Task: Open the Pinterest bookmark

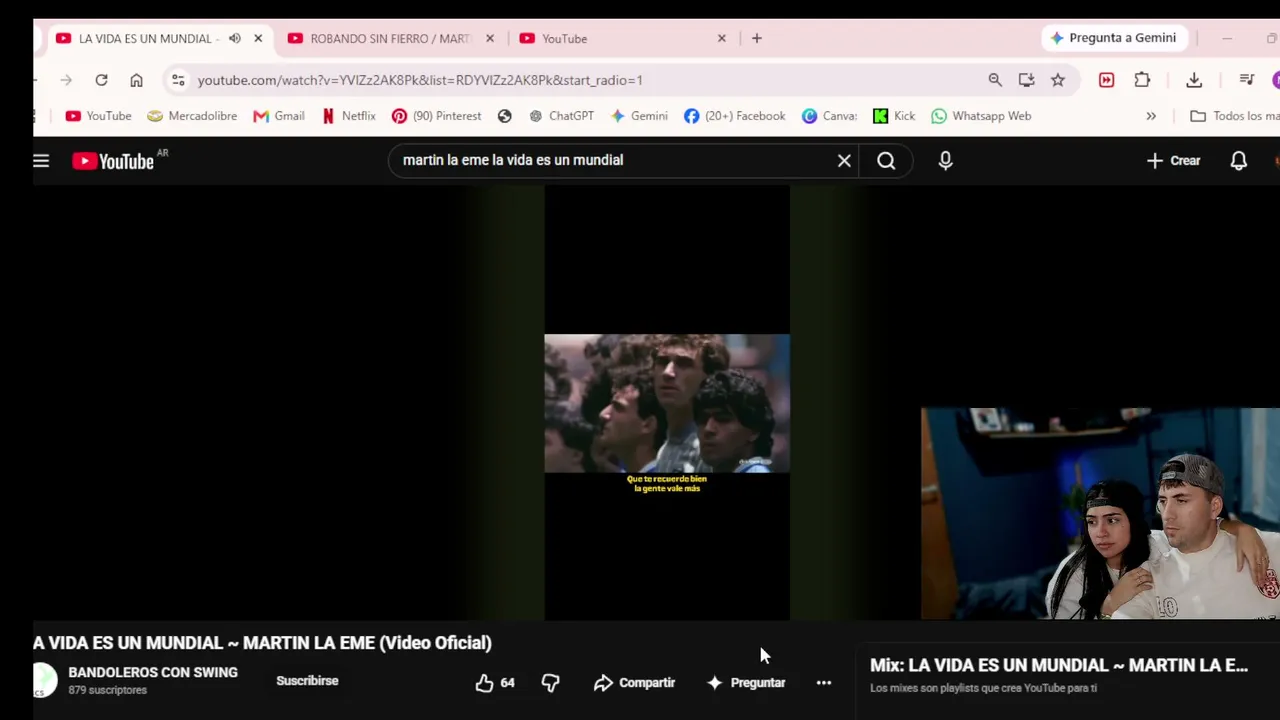Action: [436, 116]
